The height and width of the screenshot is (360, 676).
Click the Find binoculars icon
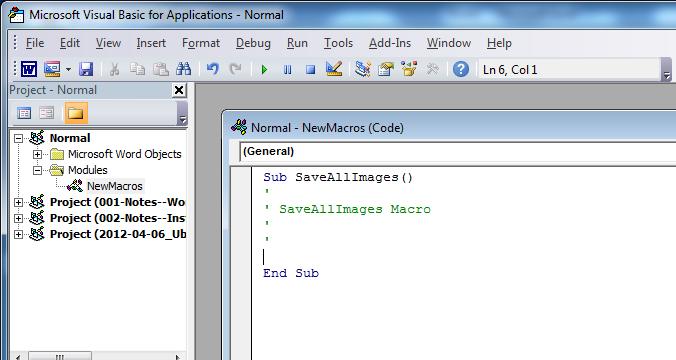point(184,69)
